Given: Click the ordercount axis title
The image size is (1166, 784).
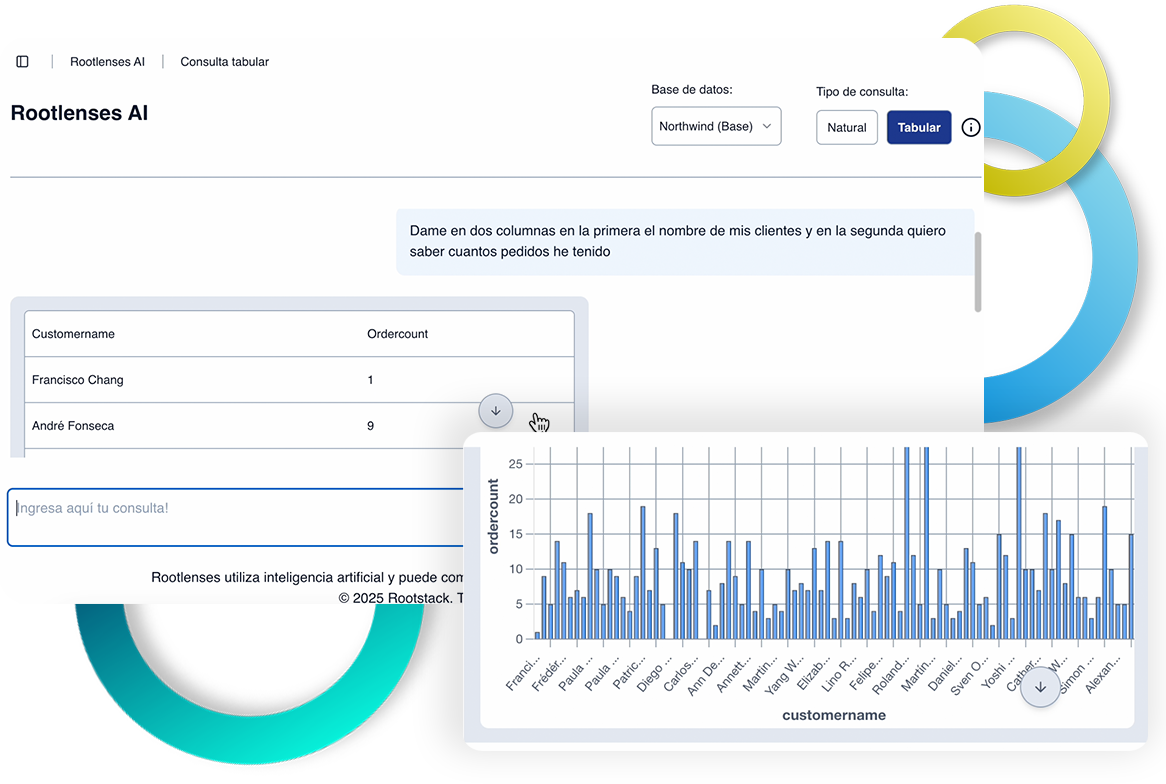Looking at the screenshot, I should (493, 516).
